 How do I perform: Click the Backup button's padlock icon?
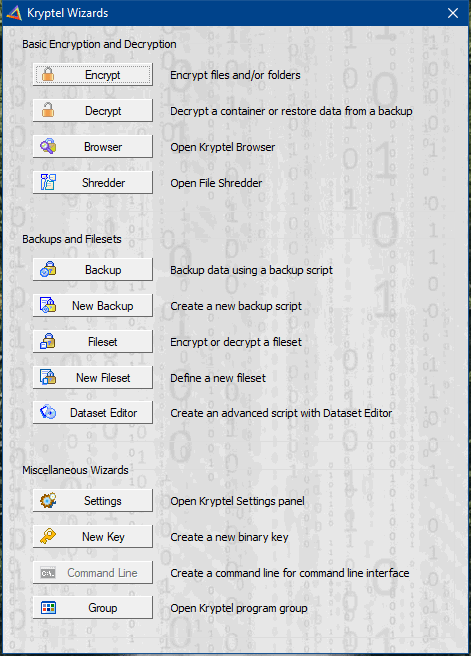point(48,270)
